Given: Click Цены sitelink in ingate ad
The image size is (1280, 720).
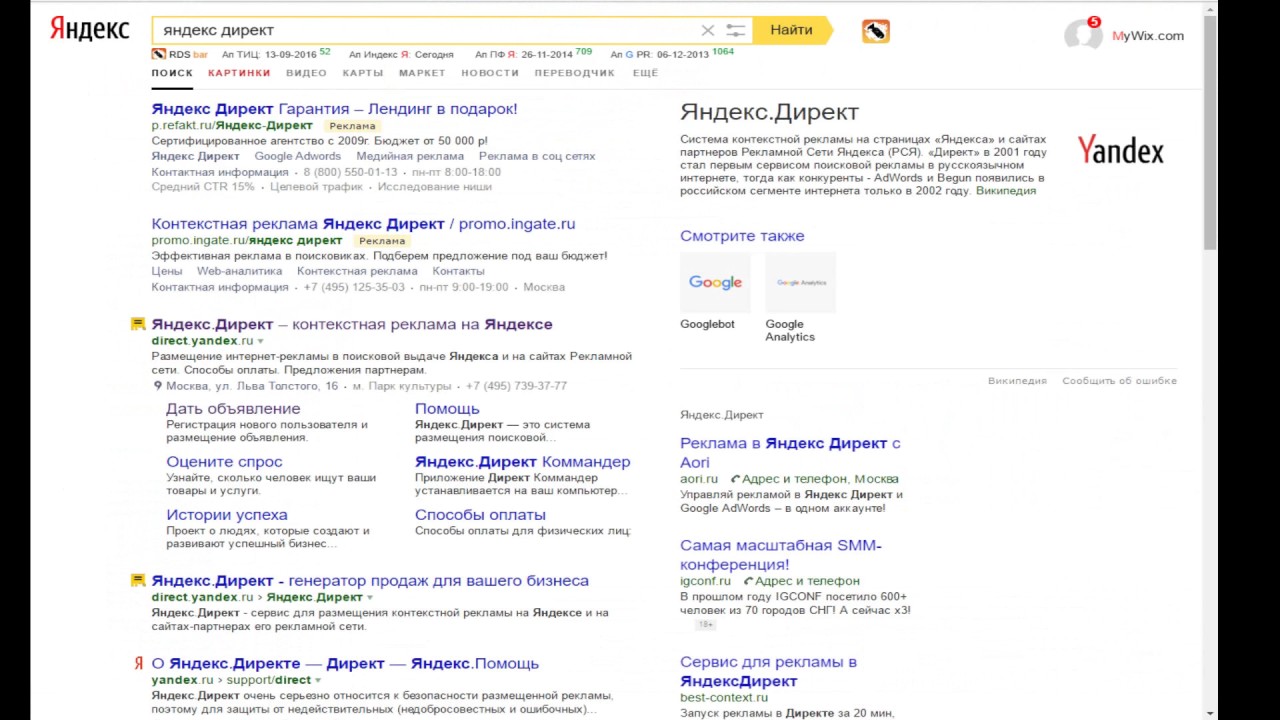Looking at the screenshot, I should pos(167,271).
